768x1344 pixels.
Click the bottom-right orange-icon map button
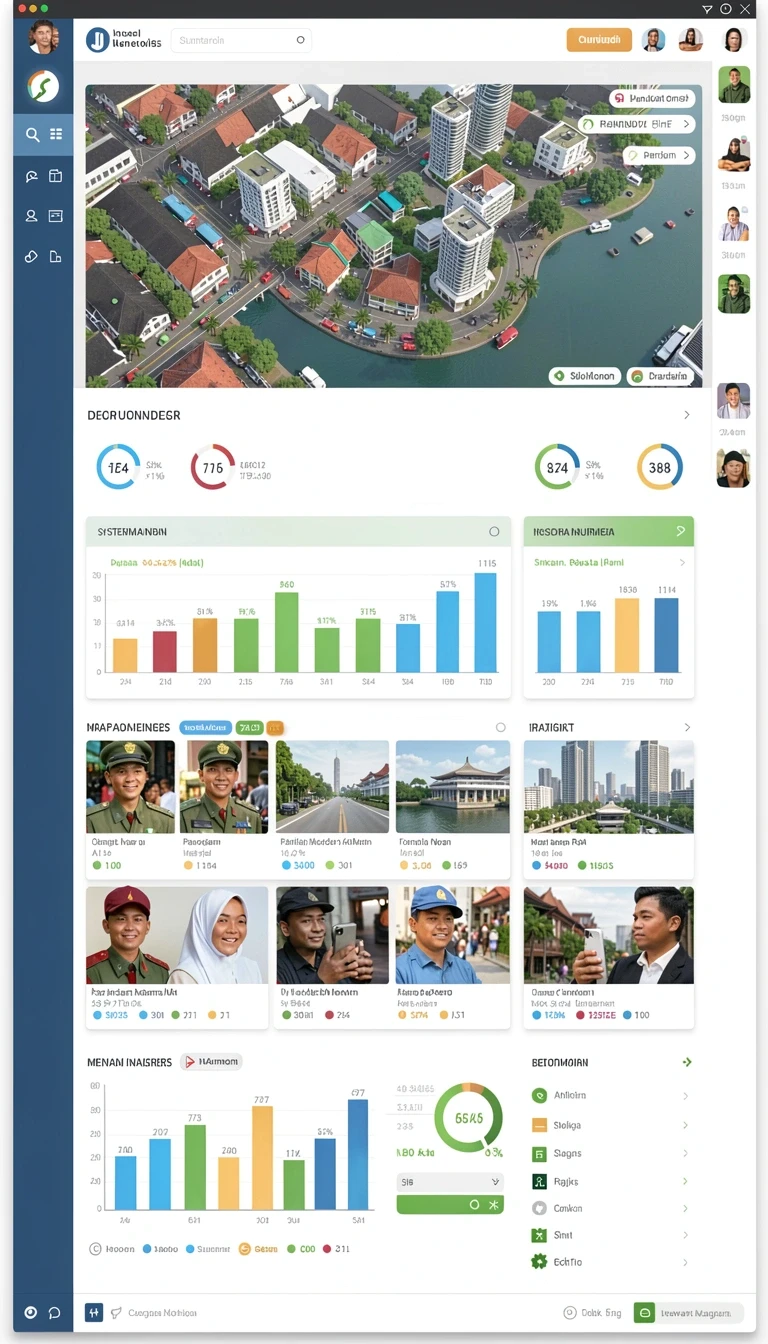click(660, 376)
